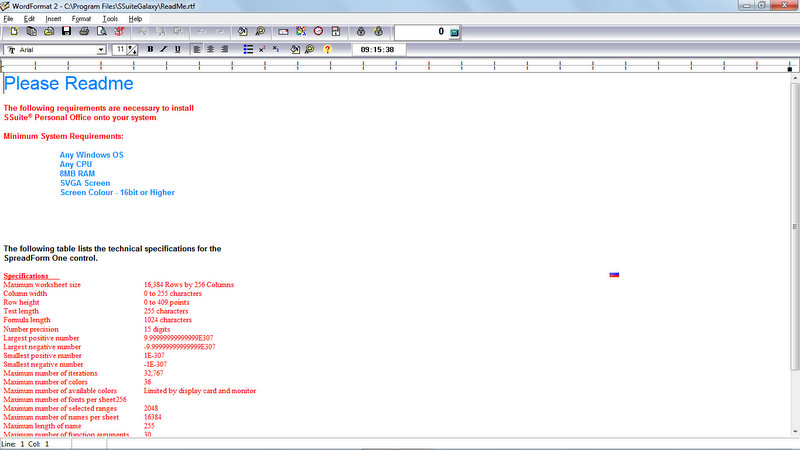Create a new document with toolbar icon
The height and width of the screenshot is (450, 800).
pyautogui.click(x=14, y=32)
